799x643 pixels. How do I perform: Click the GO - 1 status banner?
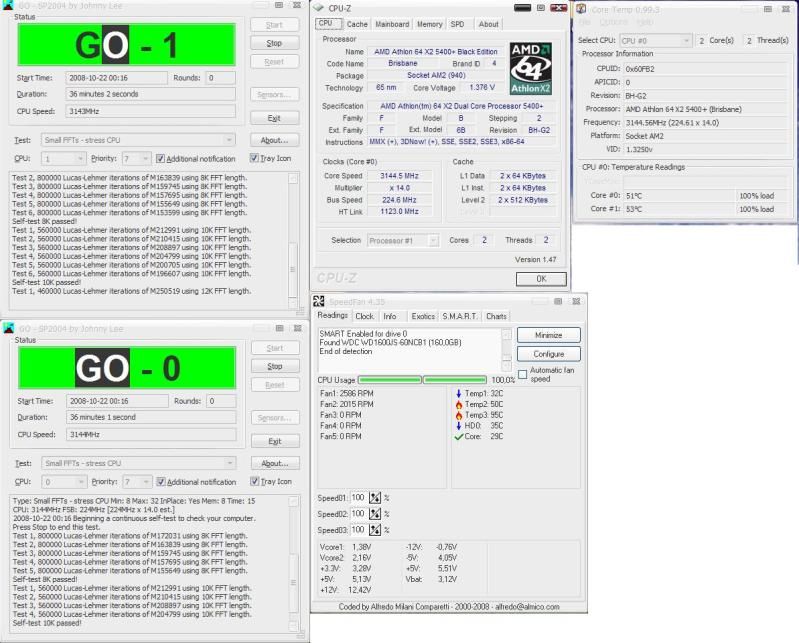pyautogui.click(x=126, y=45)
